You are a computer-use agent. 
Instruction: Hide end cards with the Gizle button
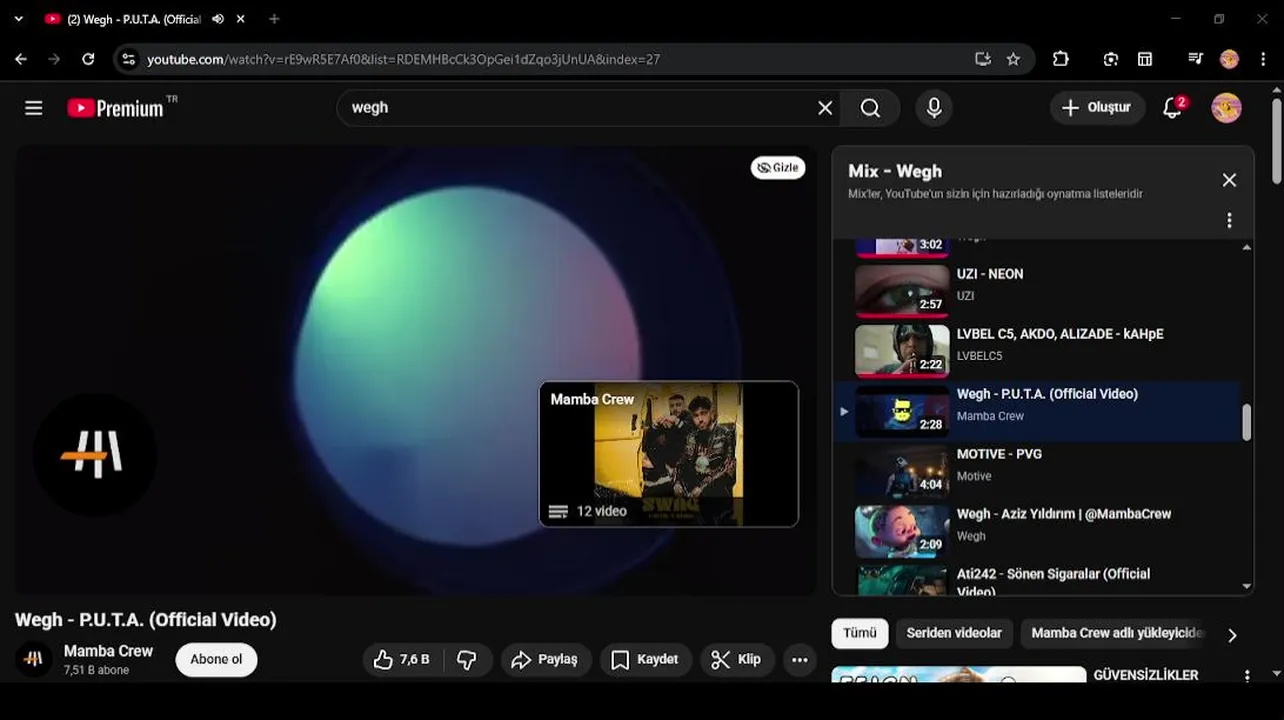pyautogui.click(x=778, y=167)
